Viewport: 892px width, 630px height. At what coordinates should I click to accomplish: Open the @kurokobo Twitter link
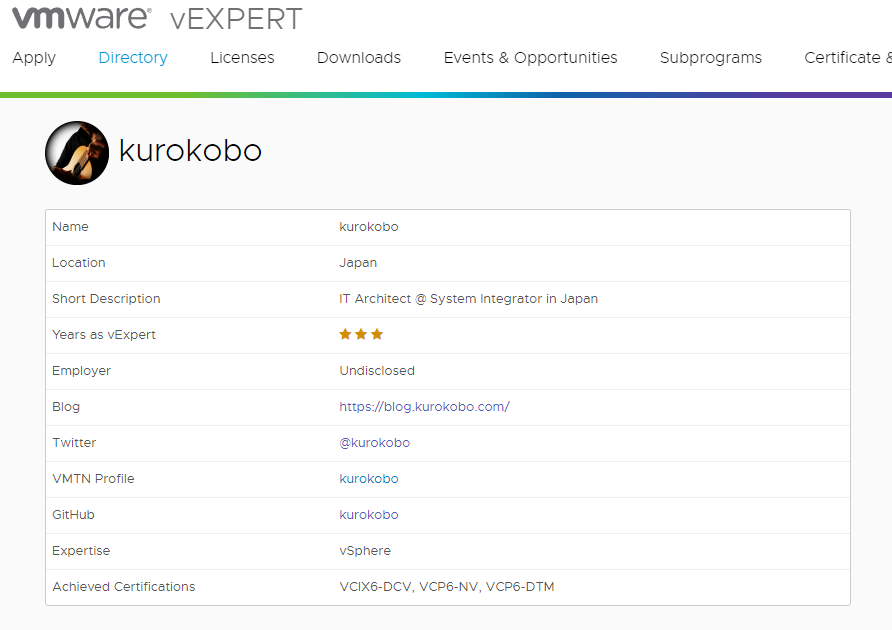(374, 443)
